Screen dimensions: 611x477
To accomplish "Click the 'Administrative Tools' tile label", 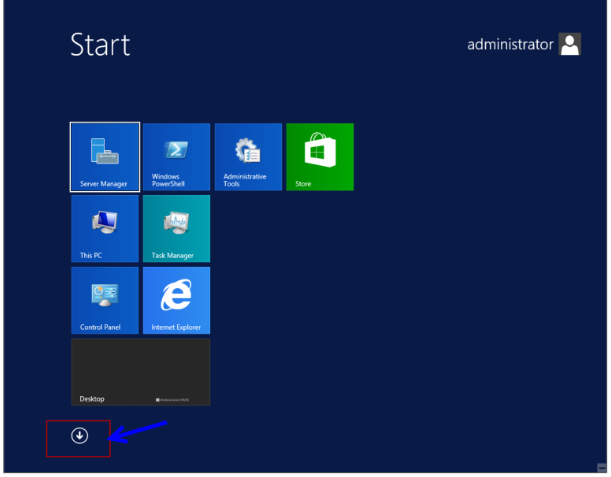I will click(244, 180).
